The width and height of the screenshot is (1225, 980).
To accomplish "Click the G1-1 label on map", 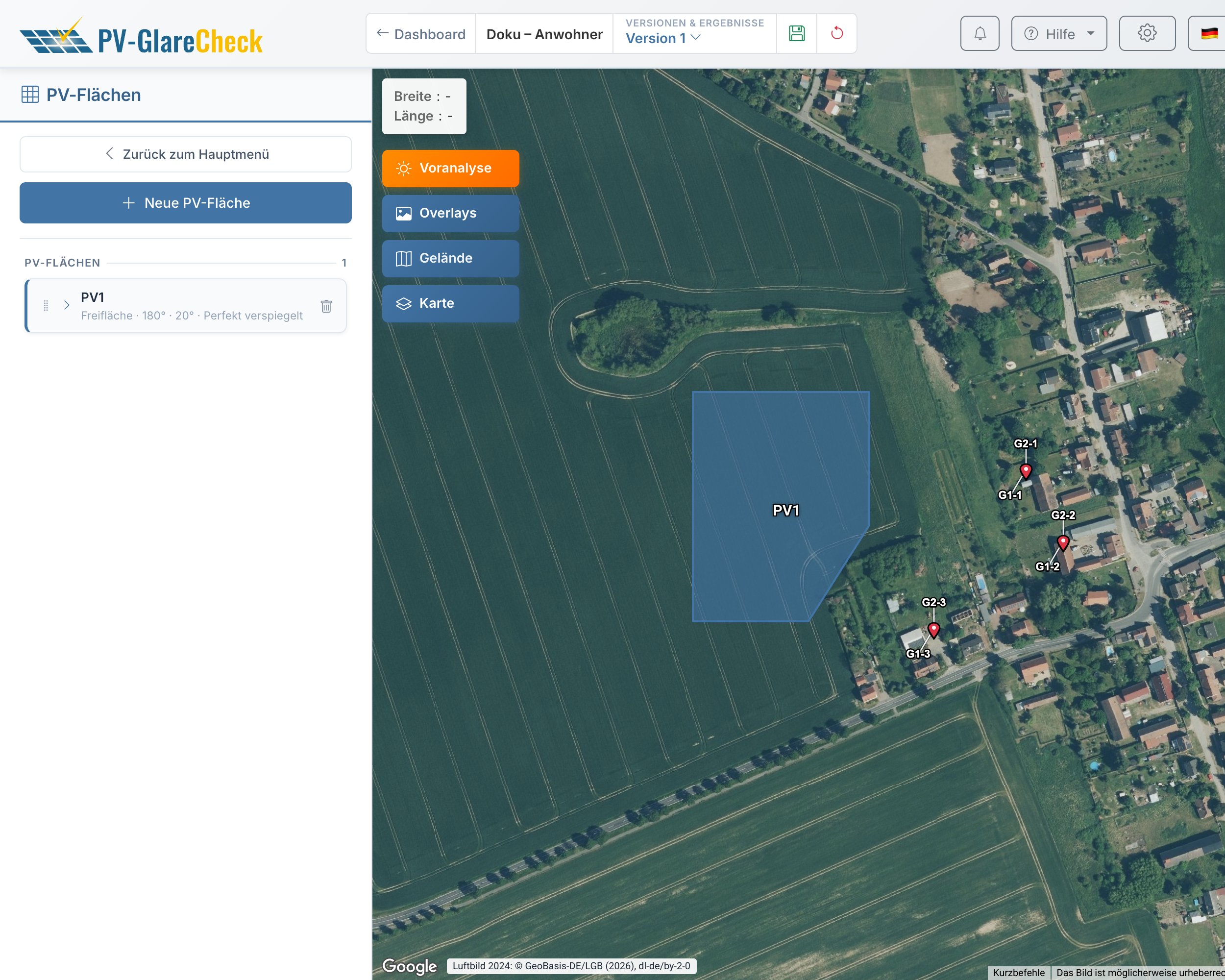I will tap(1010, 495).
